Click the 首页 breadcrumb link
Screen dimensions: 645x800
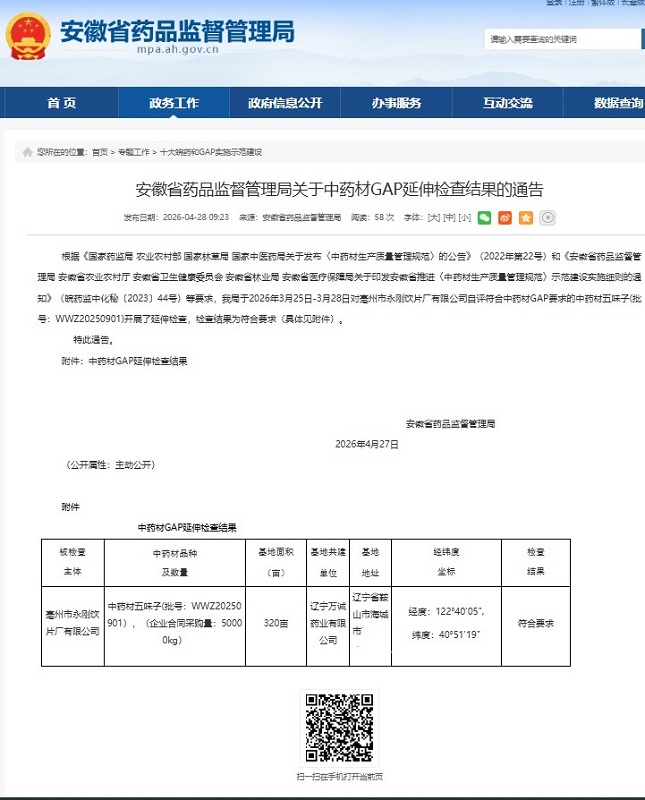[x=100, y=152]
